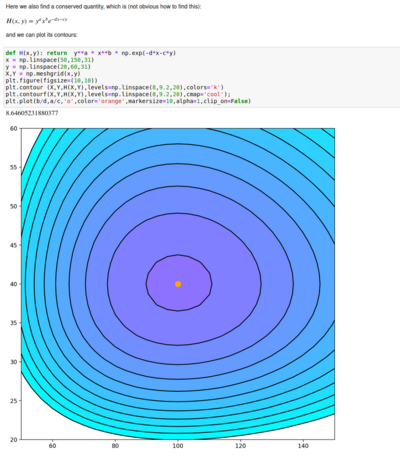Click the y = np.linspace(20,60,31) line
Viewport: 400px width, 456px height.
pyautogui.click(x=48, y=67)
